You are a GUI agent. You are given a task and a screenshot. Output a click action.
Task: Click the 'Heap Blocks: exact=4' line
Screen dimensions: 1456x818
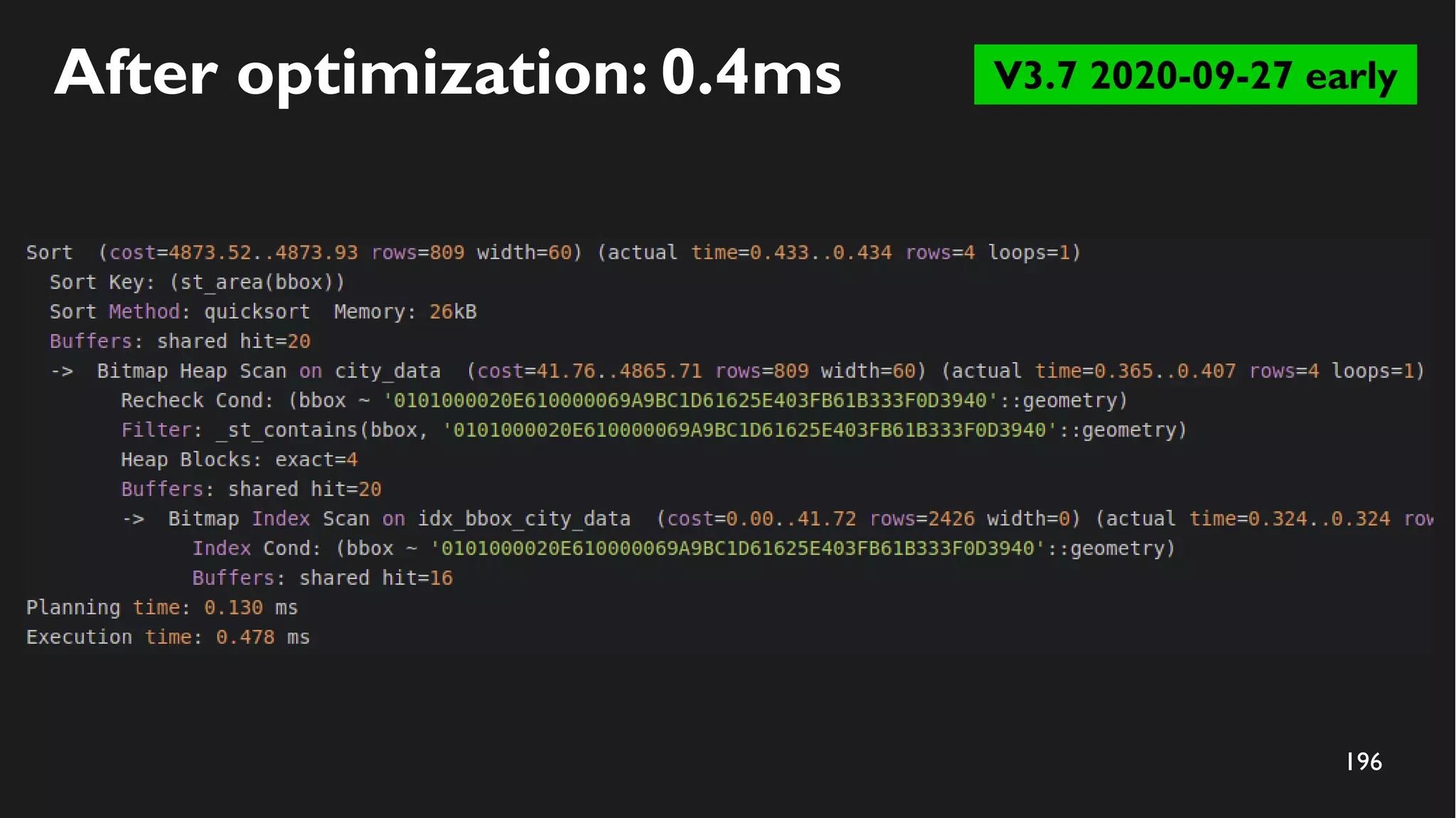[x=239, y=460]
